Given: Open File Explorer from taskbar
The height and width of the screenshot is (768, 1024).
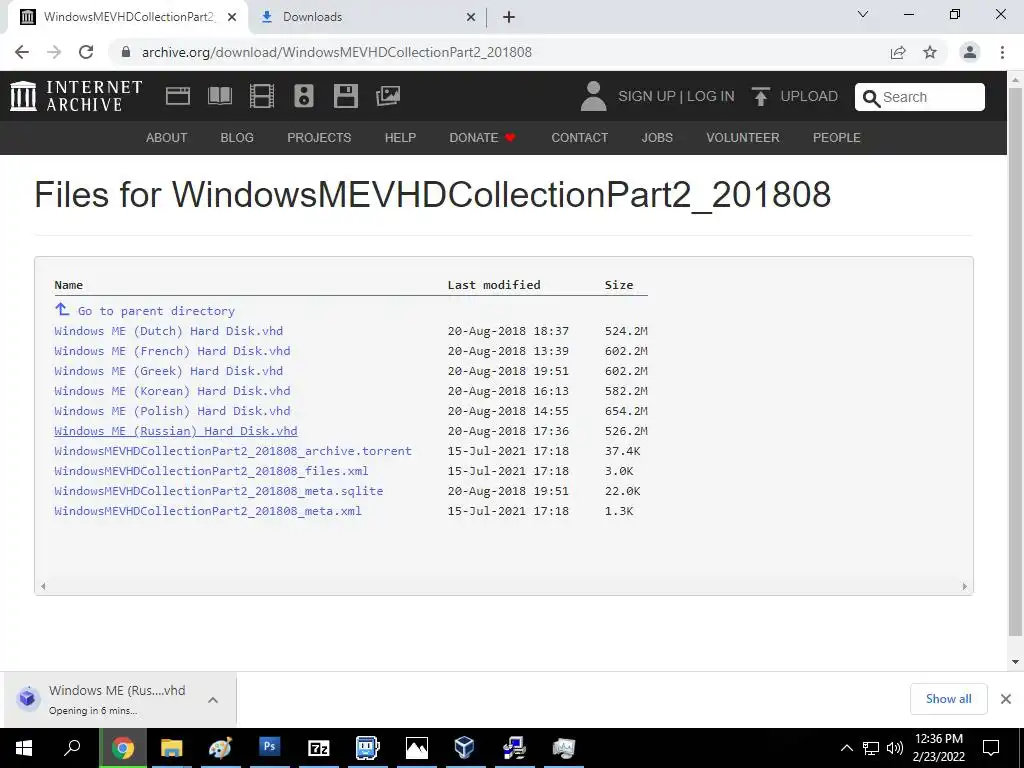Looking at the screenshot, I should click(x=172, y=748).
